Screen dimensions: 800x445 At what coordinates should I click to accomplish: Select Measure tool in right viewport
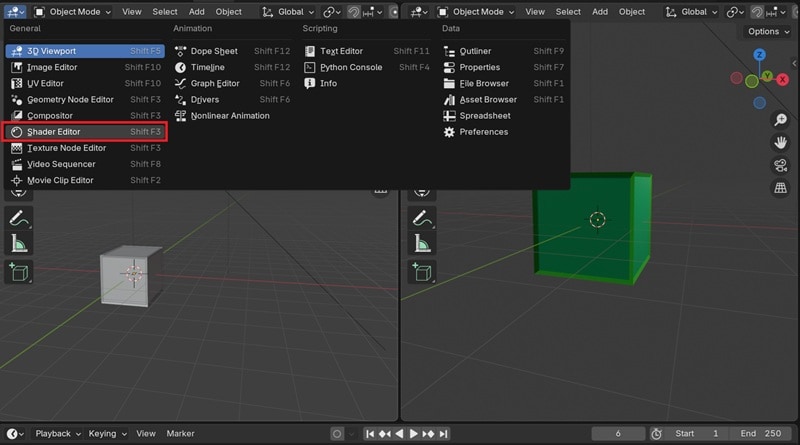(422, 244)
